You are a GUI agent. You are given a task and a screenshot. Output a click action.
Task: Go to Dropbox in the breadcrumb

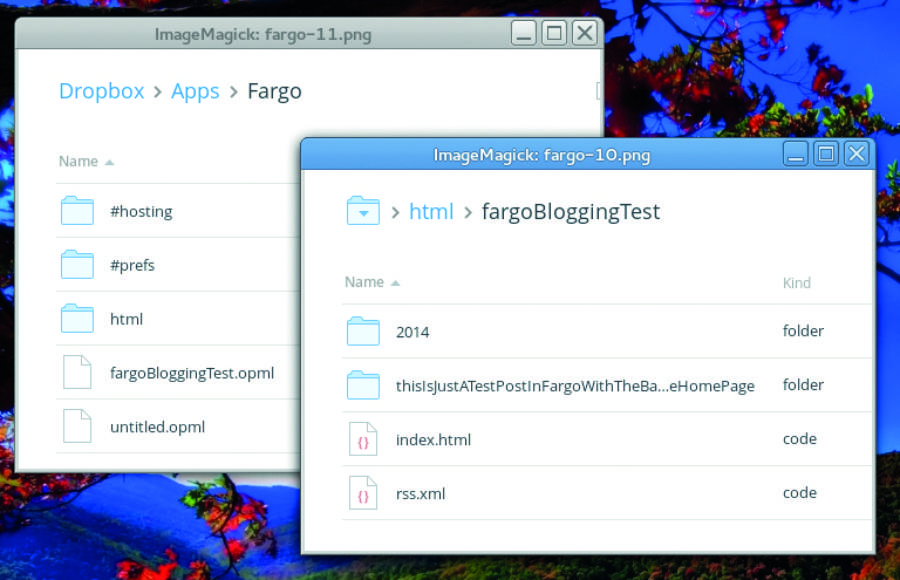102,91
